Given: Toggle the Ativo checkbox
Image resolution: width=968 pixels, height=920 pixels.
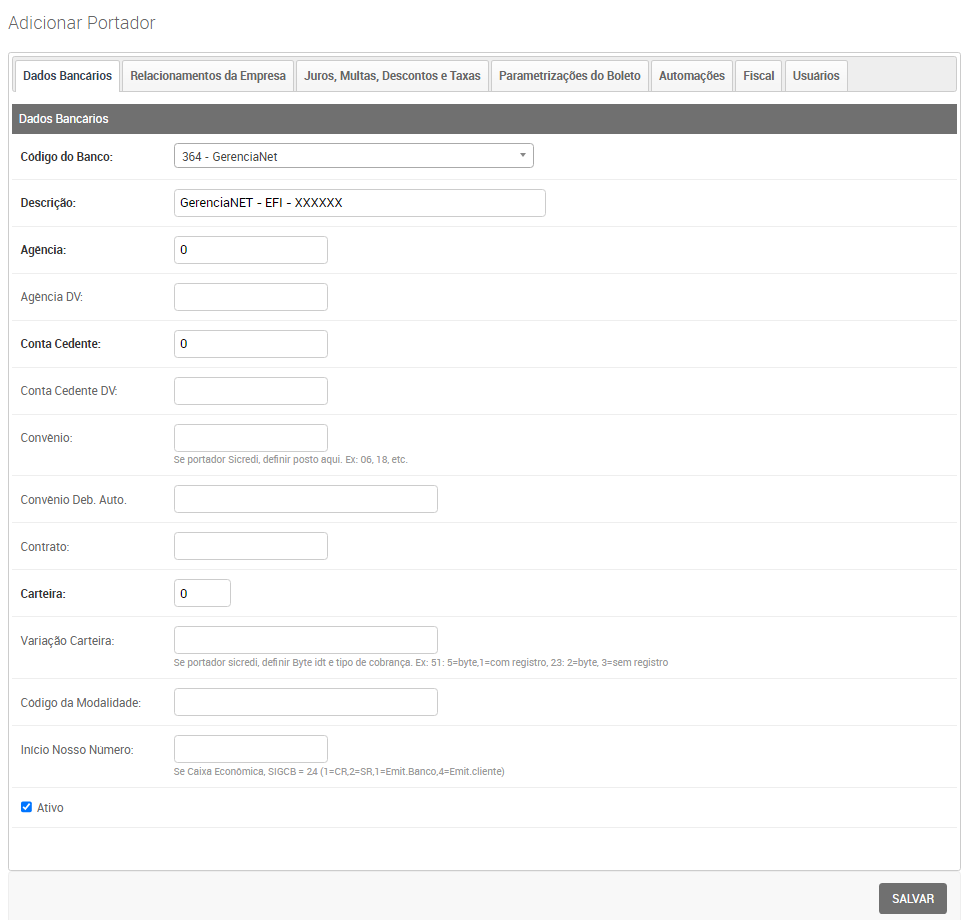Looking at the screenshot, I should pos(27,807).
